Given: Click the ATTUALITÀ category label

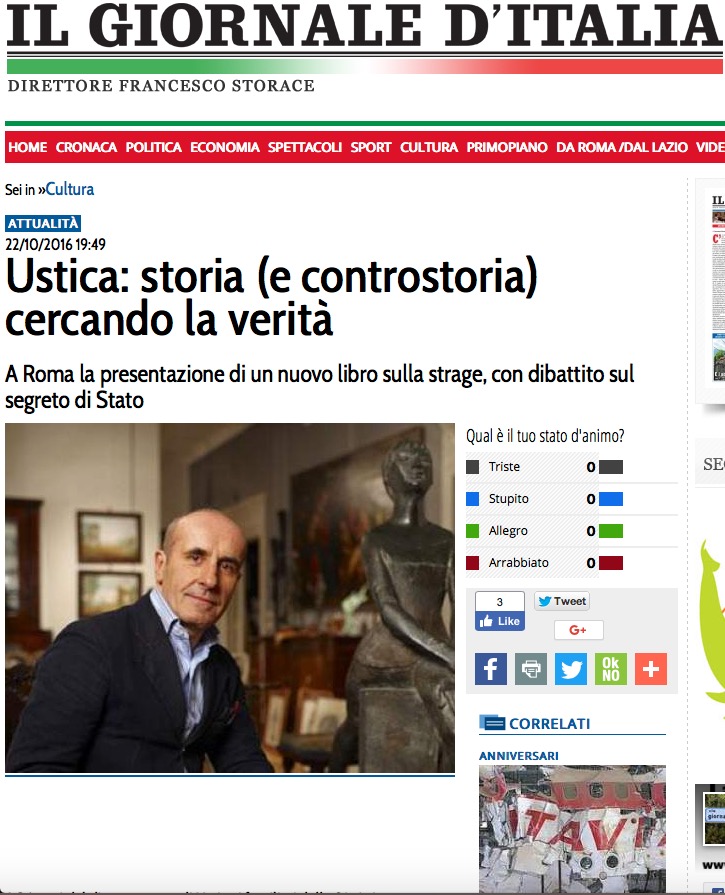Looking at the screenshot, I should 43,223.
